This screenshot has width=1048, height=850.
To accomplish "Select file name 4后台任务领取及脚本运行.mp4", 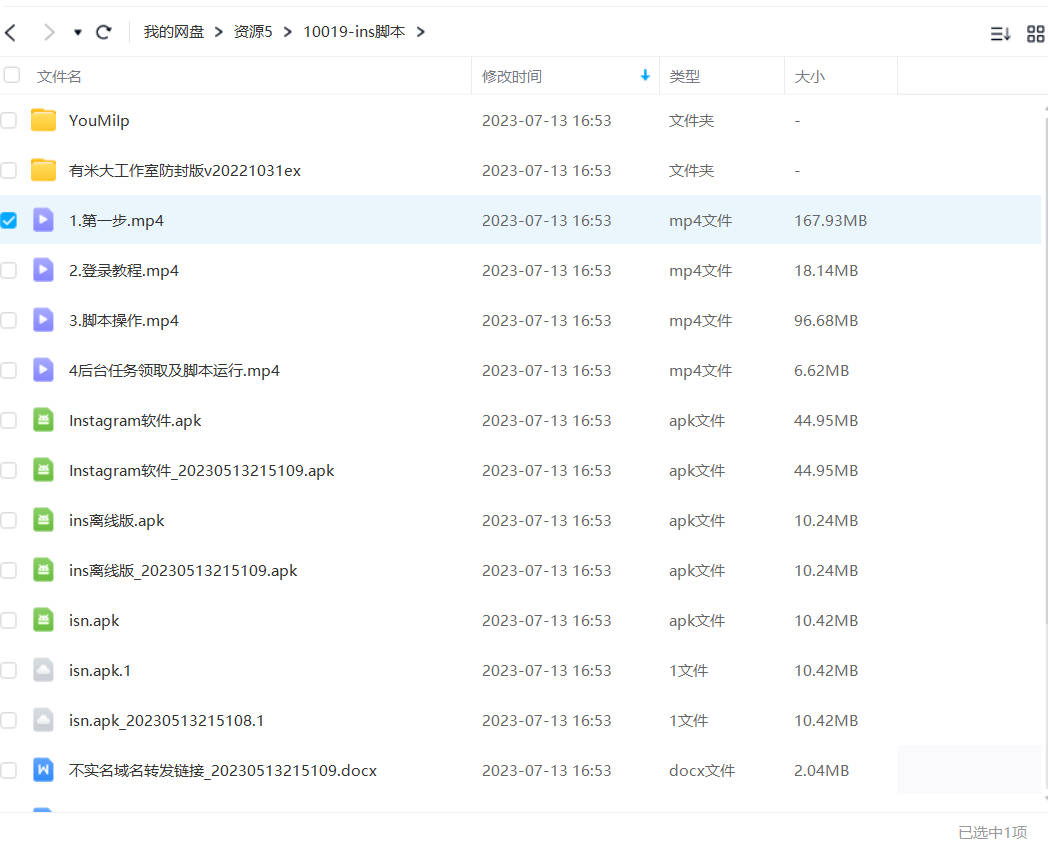I will tap(174, 371).
